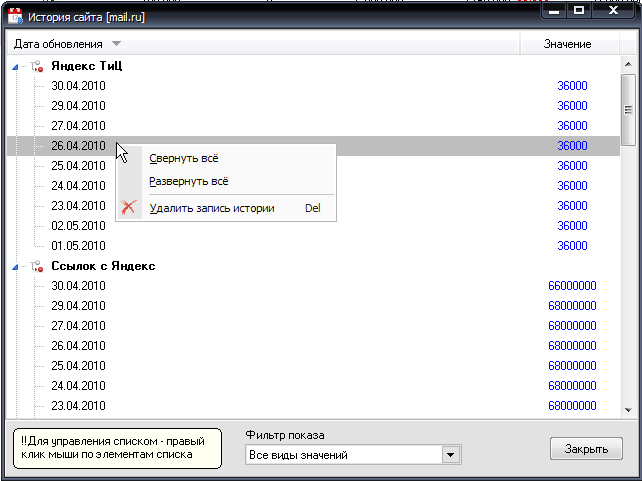Click value 66000000 in Ссылок с Яндекс
This screenshot has height=481, width=642.
pos(572,286)
